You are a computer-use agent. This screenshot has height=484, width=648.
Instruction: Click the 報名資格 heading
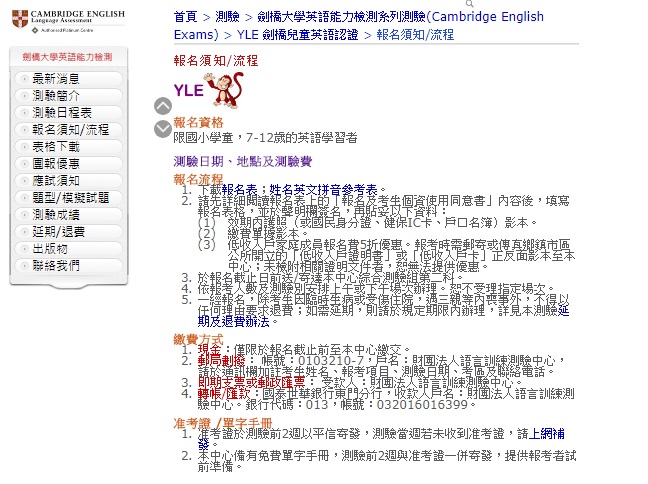click(198, 122)
